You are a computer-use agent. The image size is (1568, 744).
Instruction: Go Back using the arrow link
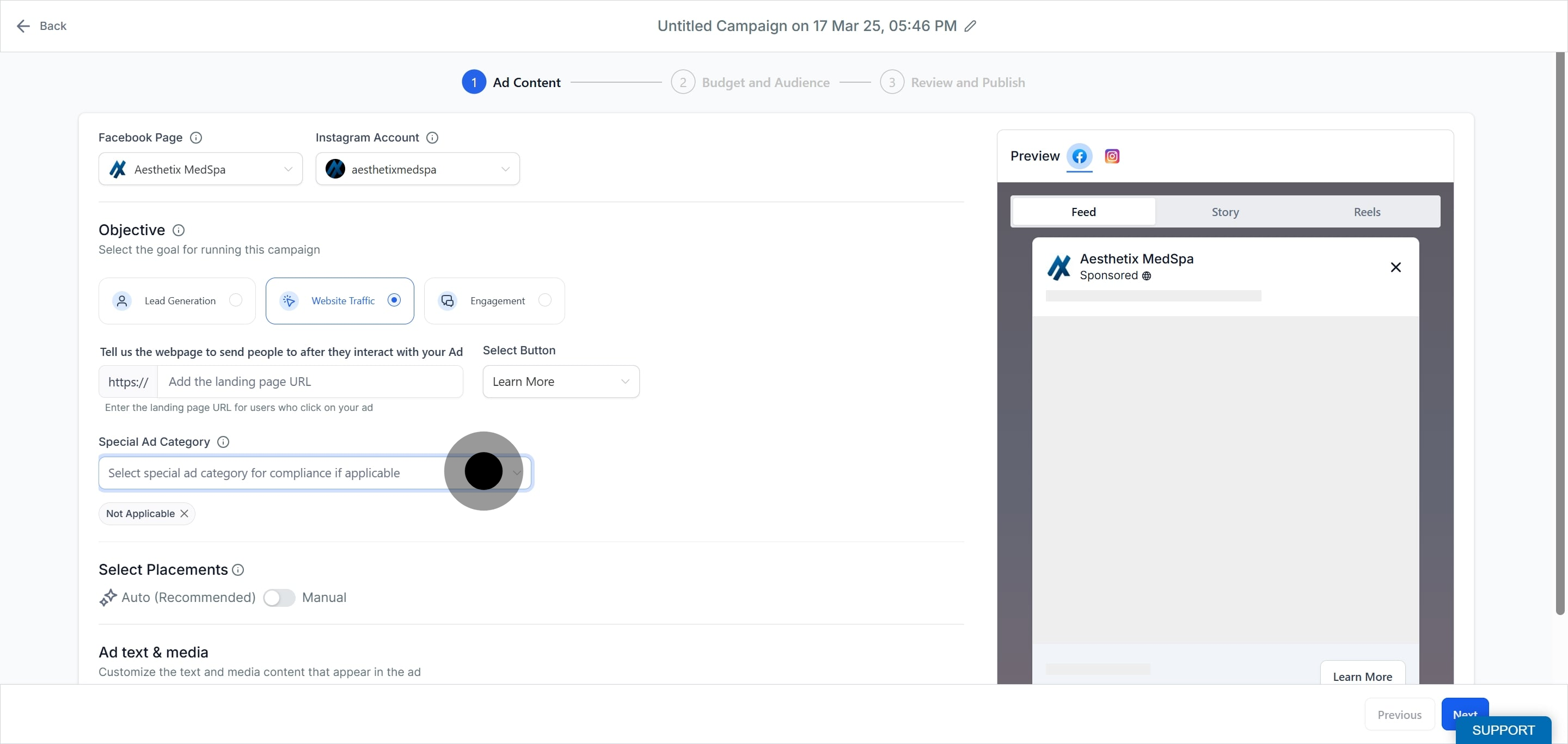point(41,26)
